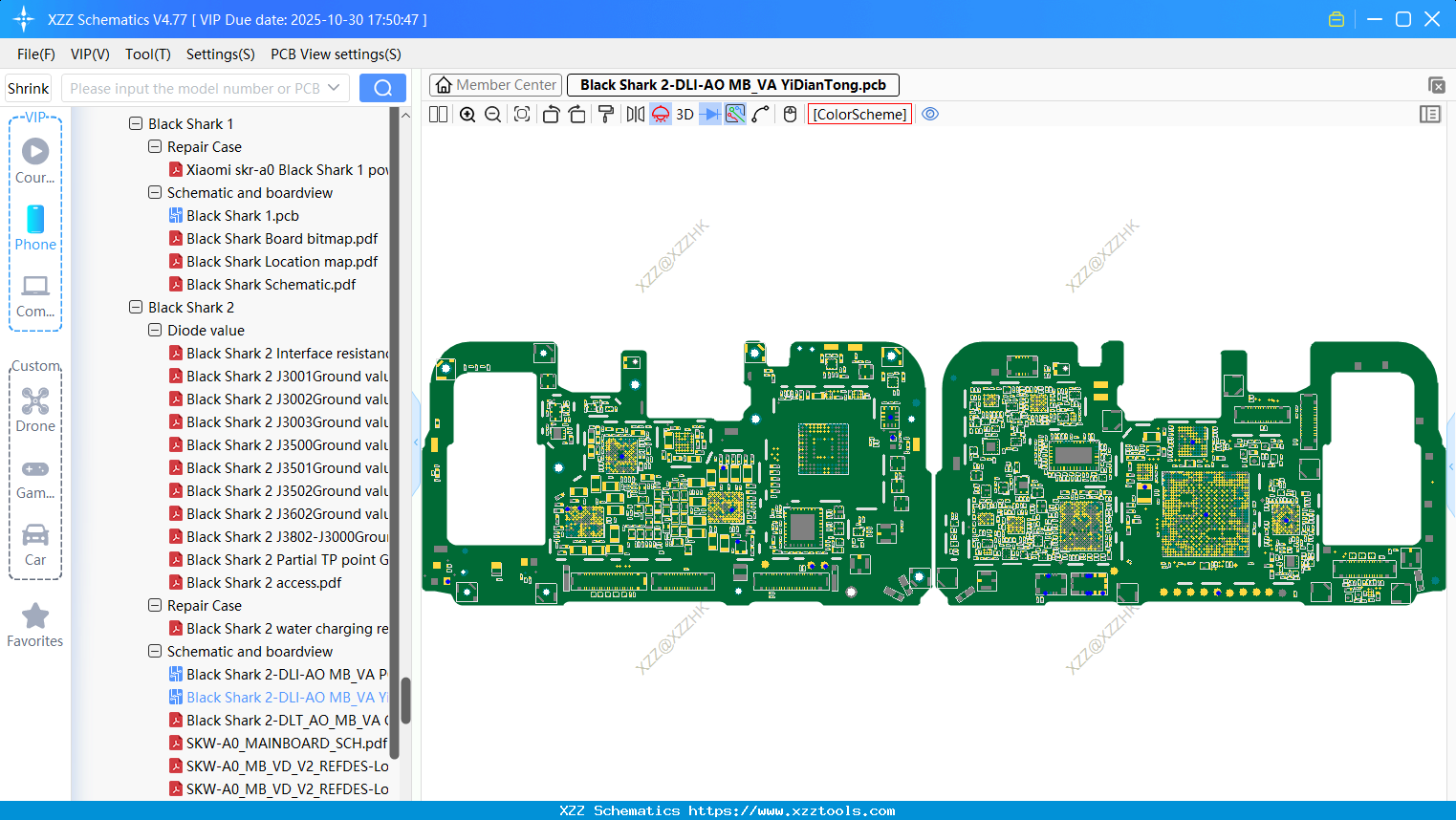Click the mirror flip board icon

click(635, 115)
